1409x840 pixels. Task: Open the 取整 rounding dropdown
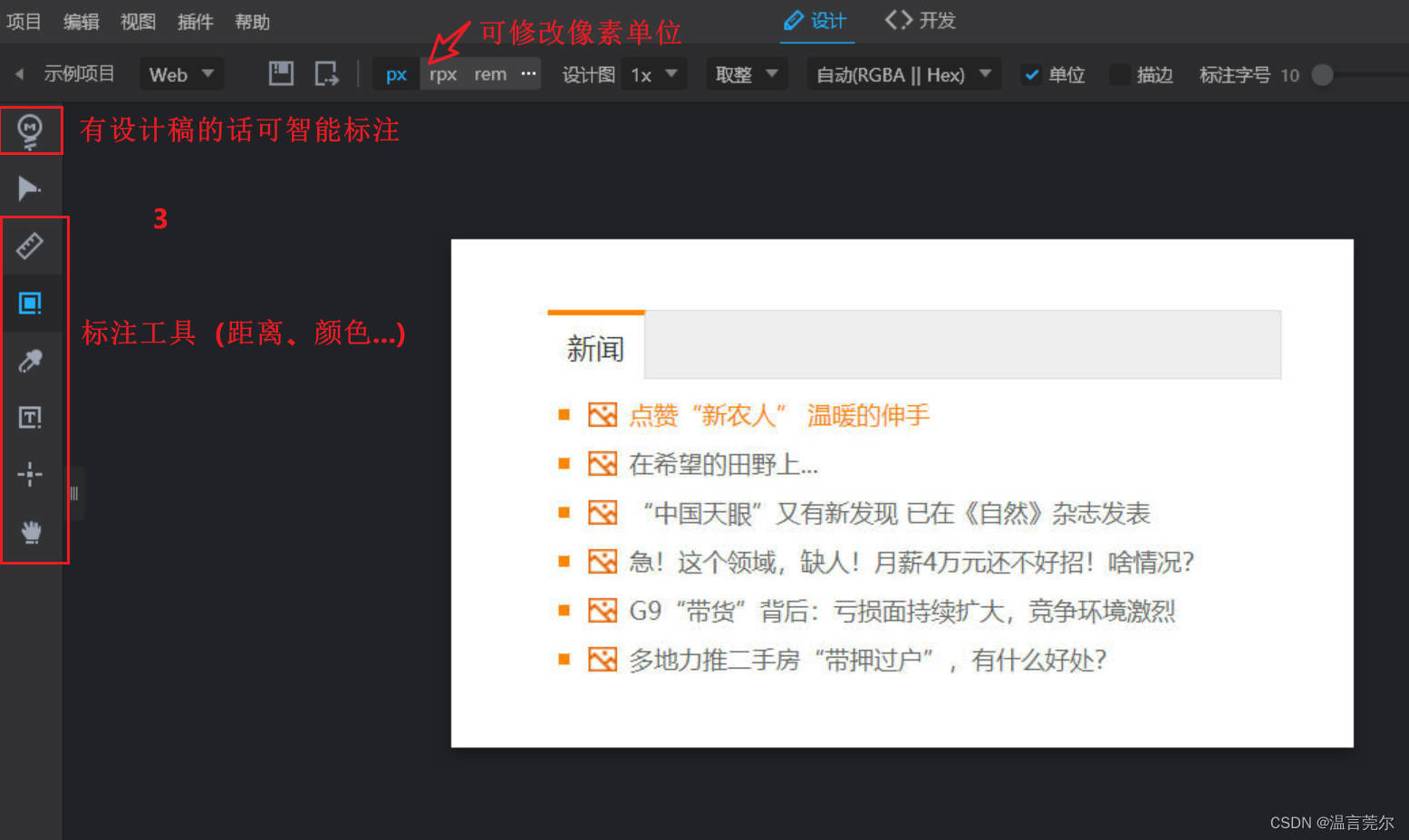coord(747,74)
